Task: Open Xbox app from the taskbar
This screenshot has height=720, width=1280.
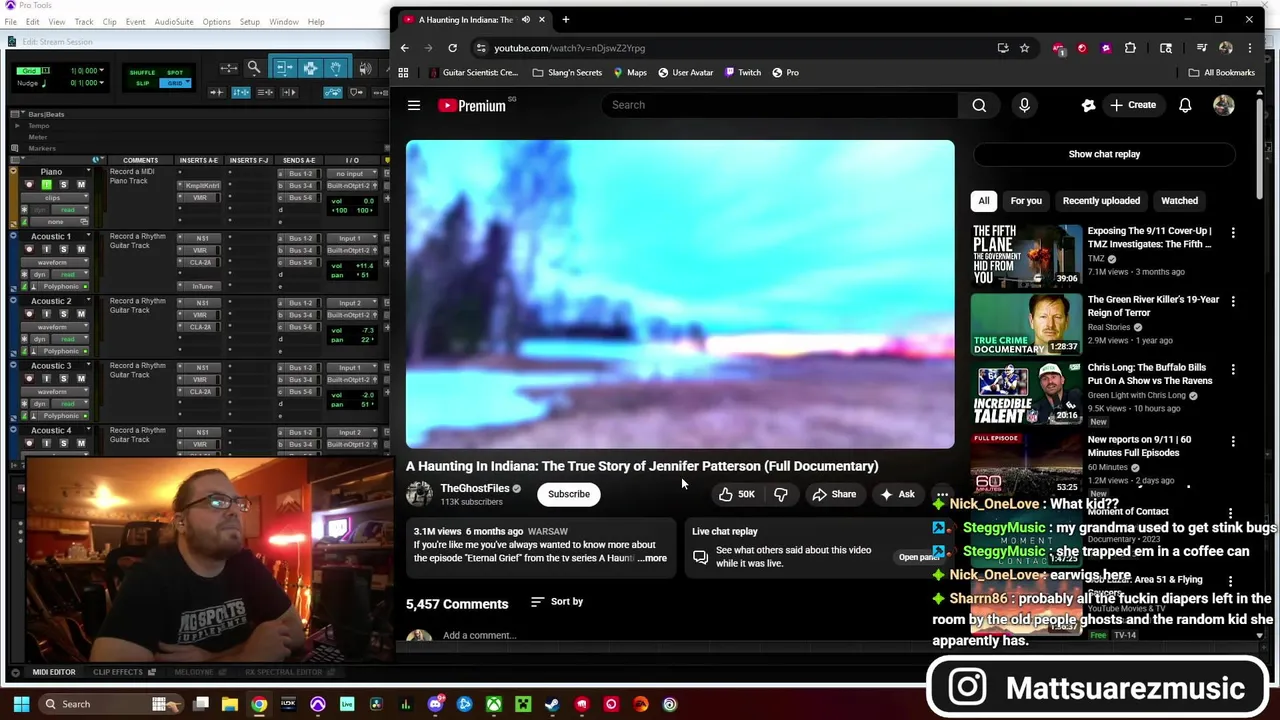Action: (x=494, y=704)
